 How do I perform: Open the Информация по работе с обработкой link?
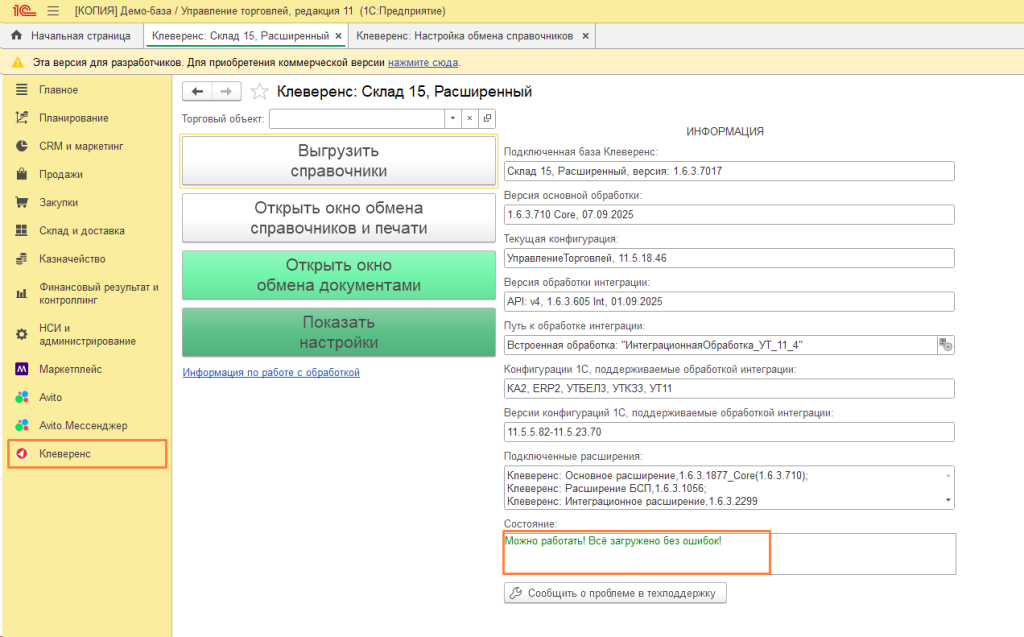[270, 373]
